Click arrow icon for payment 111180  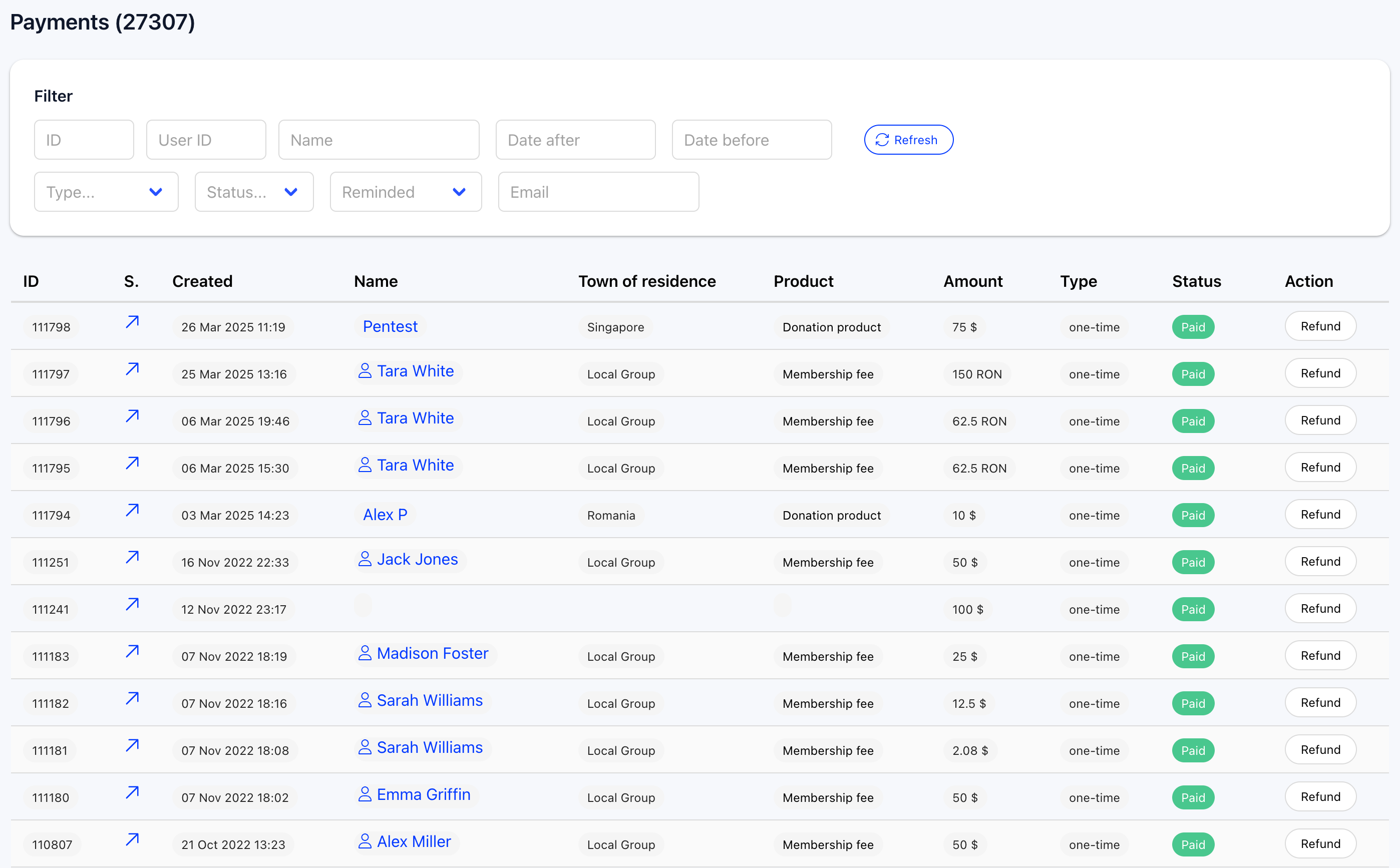(x=132, y=793)
